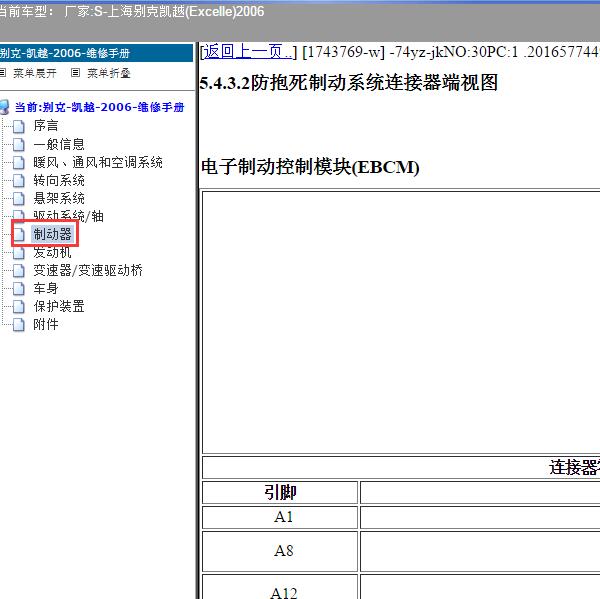Open the 附件 chapter

point(46,324)
